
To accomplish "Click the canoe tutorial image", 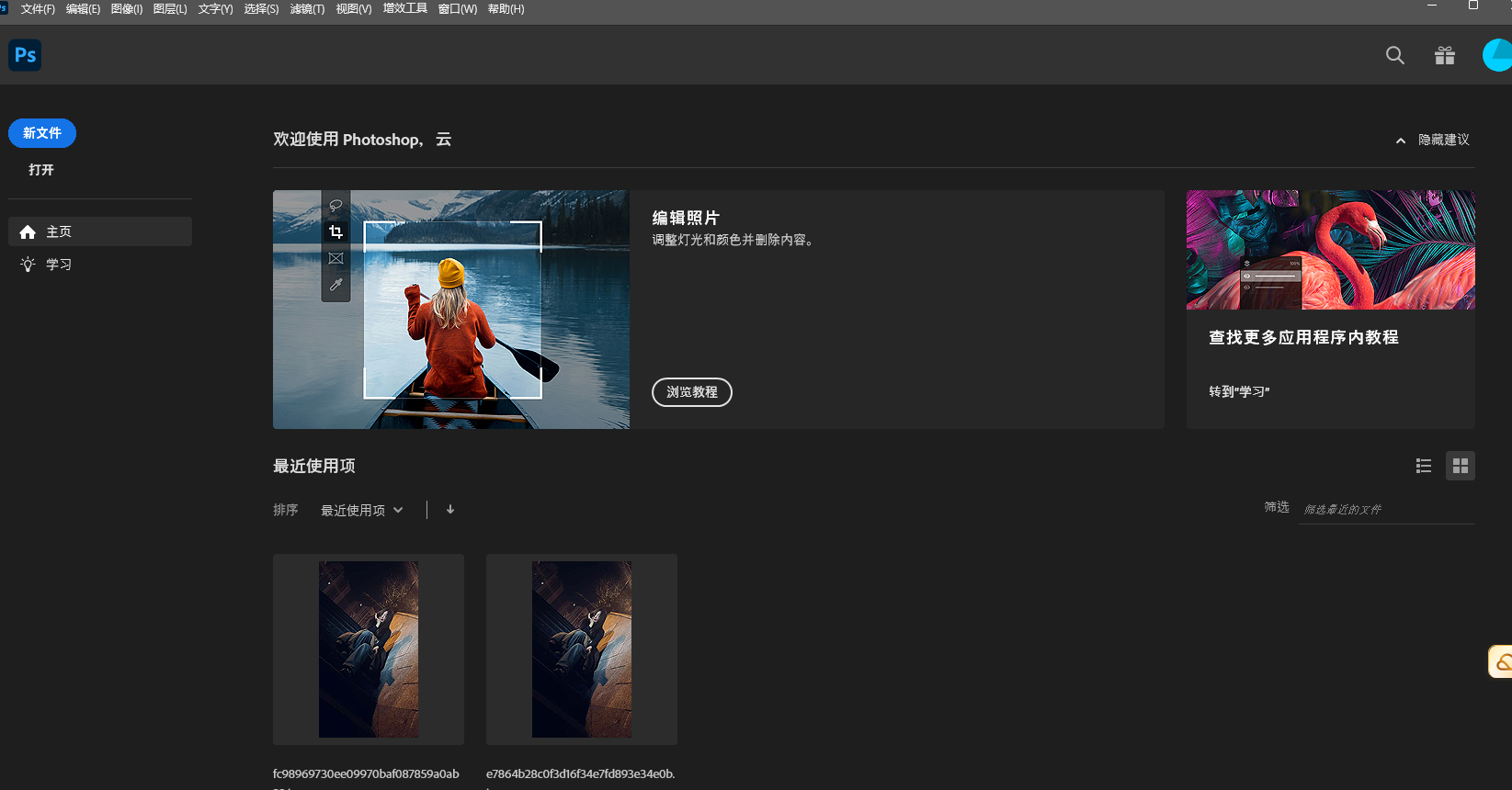I will click(x=451, y=310).
